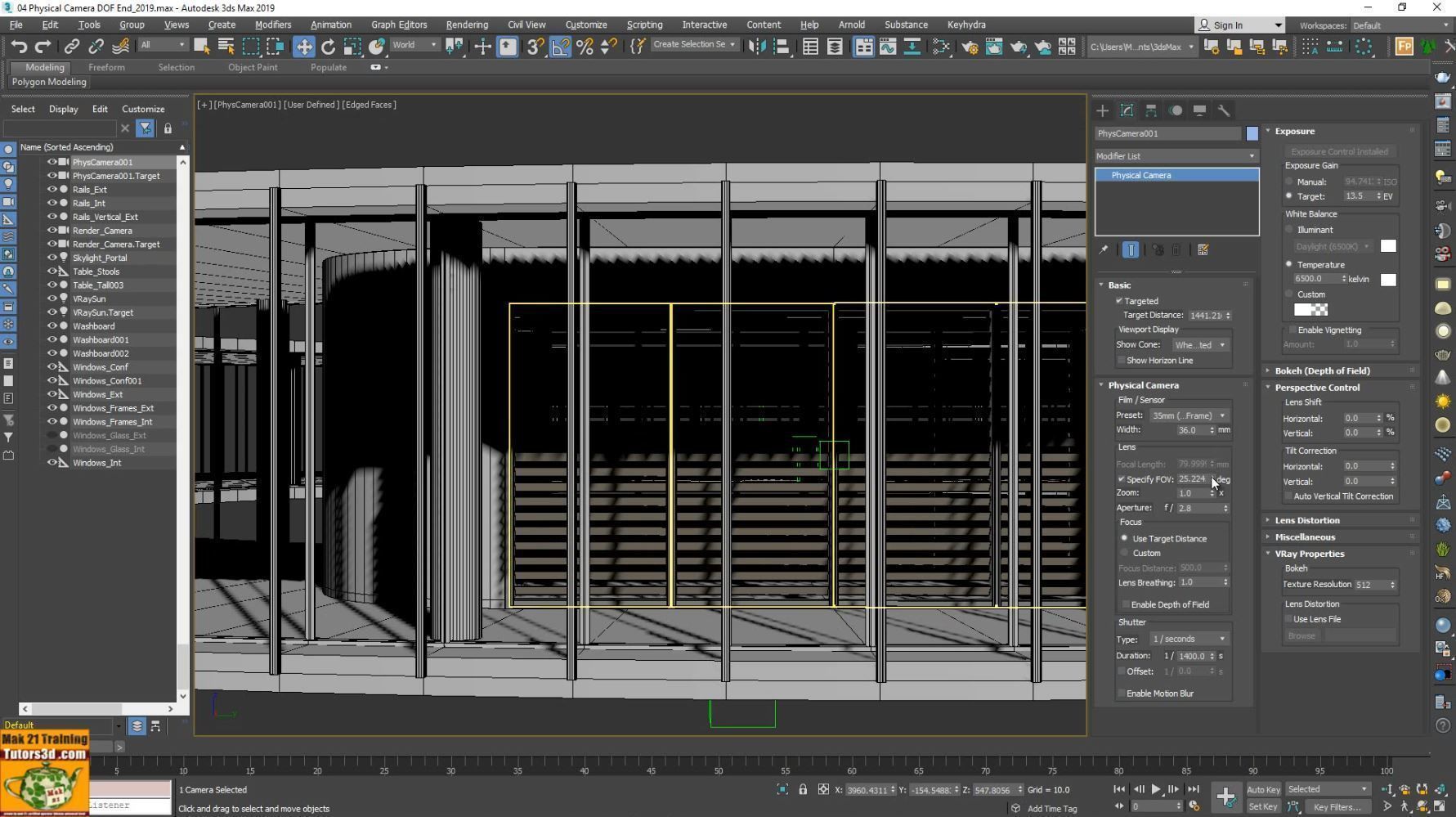Open the Rendering menu
The width and height of the screenshot is (1456, 817).
(467, 25)
